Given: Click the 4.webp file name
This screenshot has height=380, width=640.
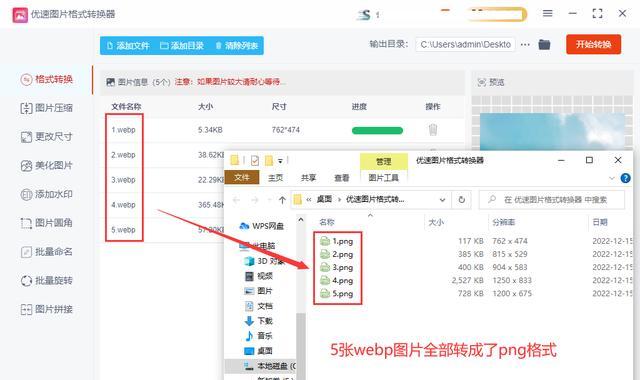Looking at the screenshot, I should click(123, 205).
